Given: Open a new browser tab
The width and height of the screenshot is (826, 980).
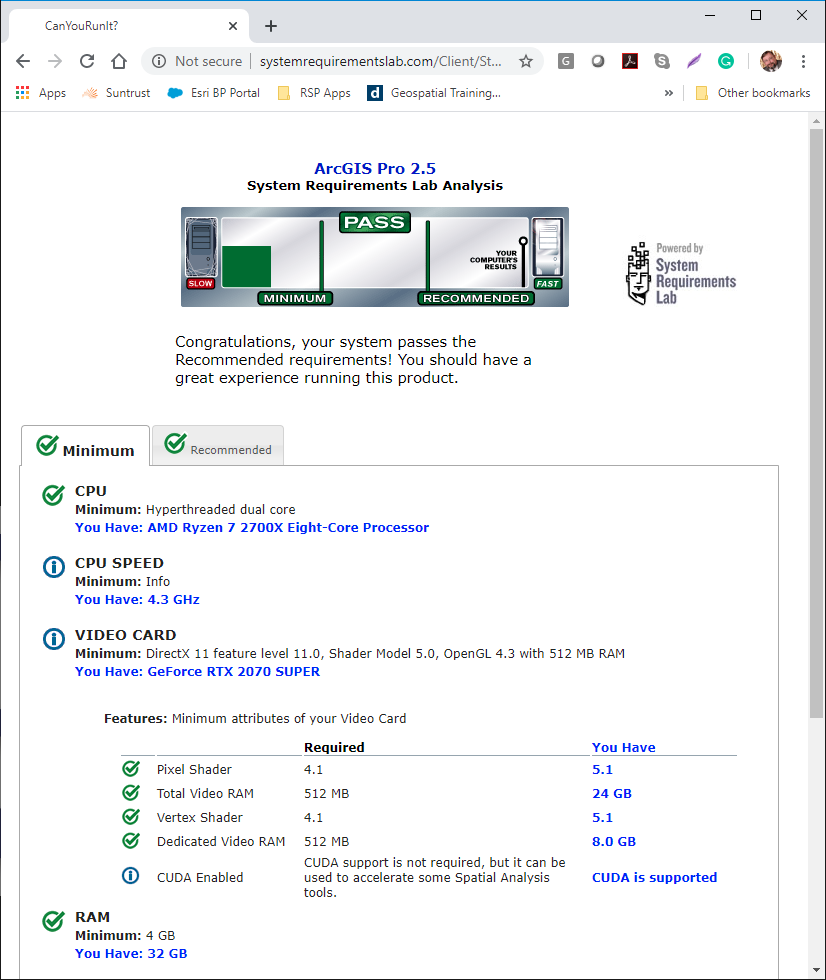Looking at the screenshot, I should (271, 26).
